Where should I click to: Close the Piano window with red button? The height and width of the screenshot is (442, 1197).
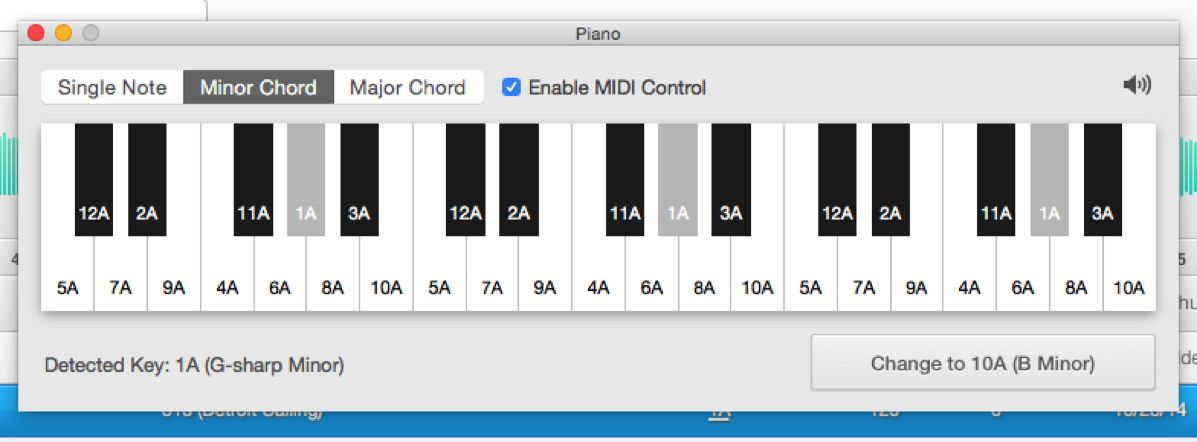(37, 33)
